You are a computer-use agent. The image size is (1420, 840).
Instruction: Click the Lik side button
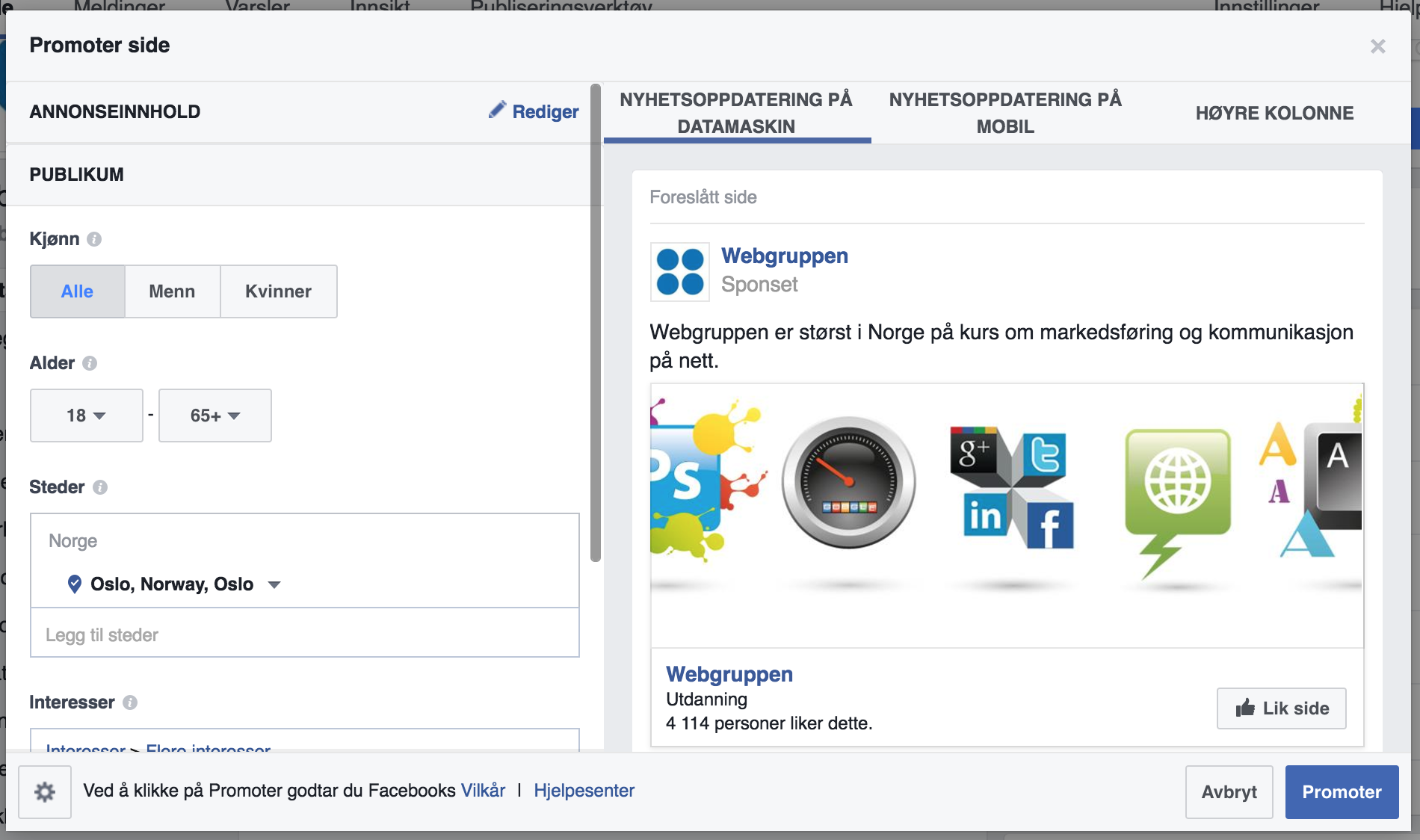coord(1282,708)
